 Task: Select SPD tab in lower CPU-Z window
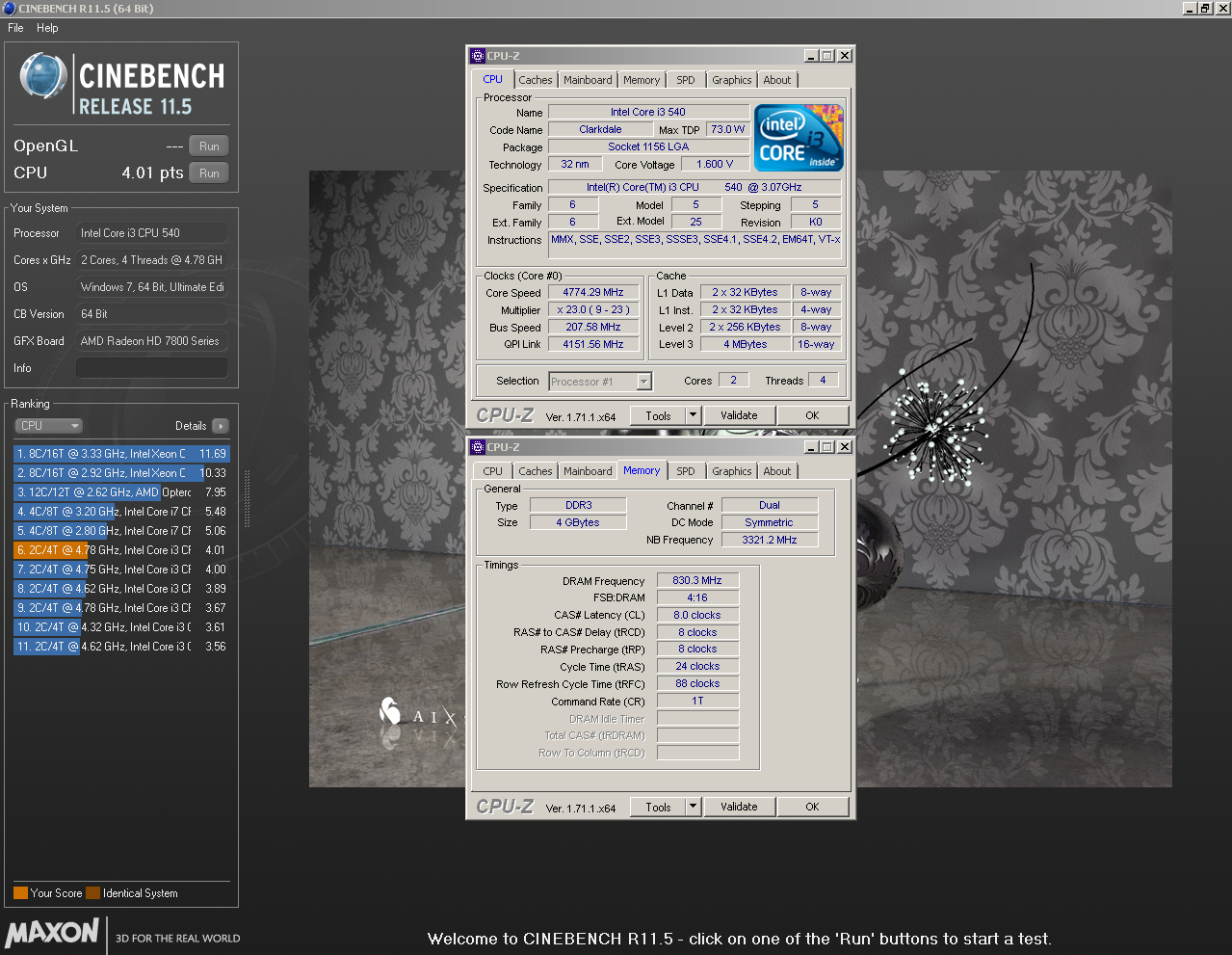pyautogui.click(x=686, y=471)
